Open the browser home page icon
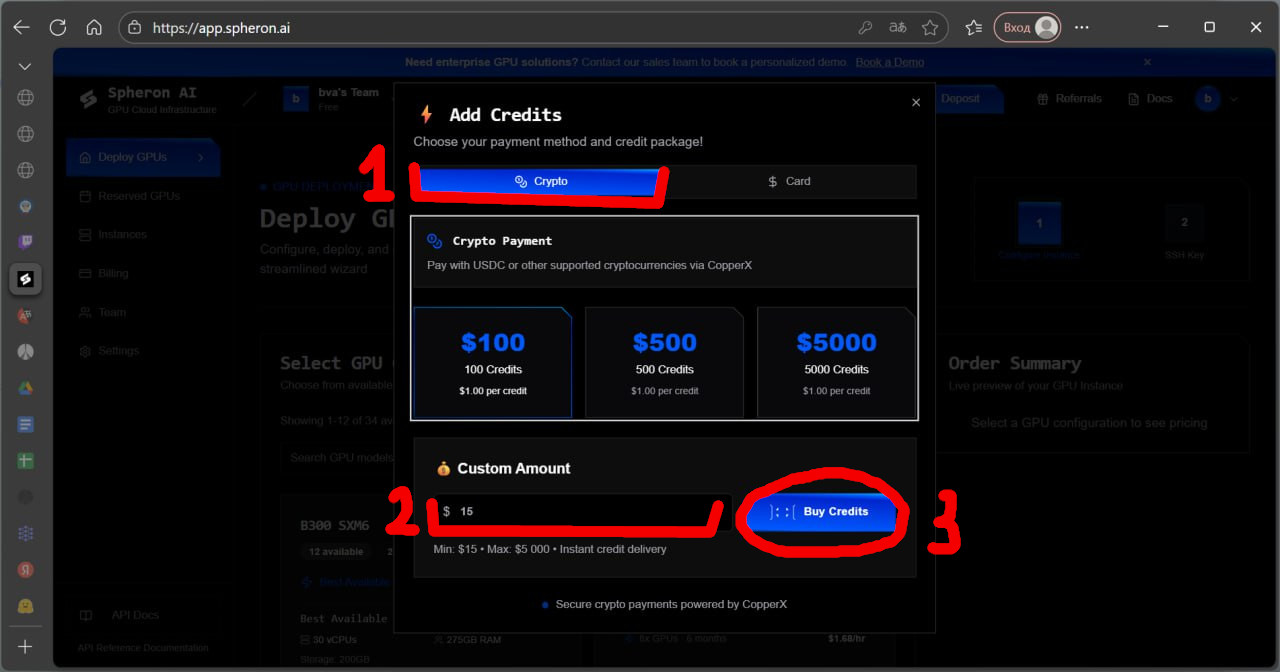 pos(94,27)
